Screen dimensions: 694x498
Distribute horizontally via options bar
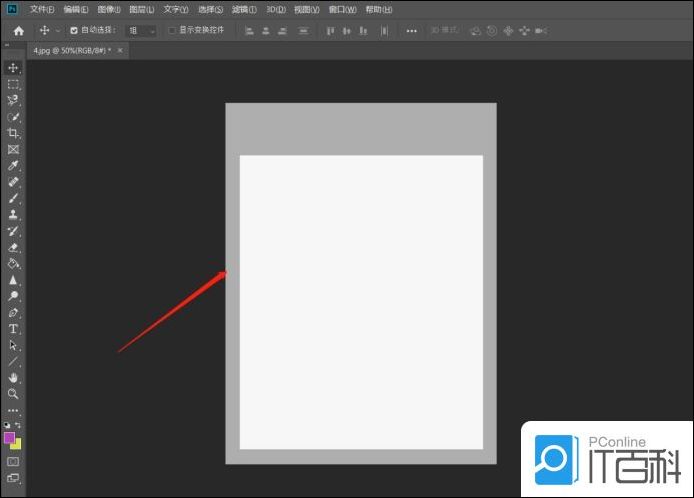pyautogui.click(x=303, y=31)
